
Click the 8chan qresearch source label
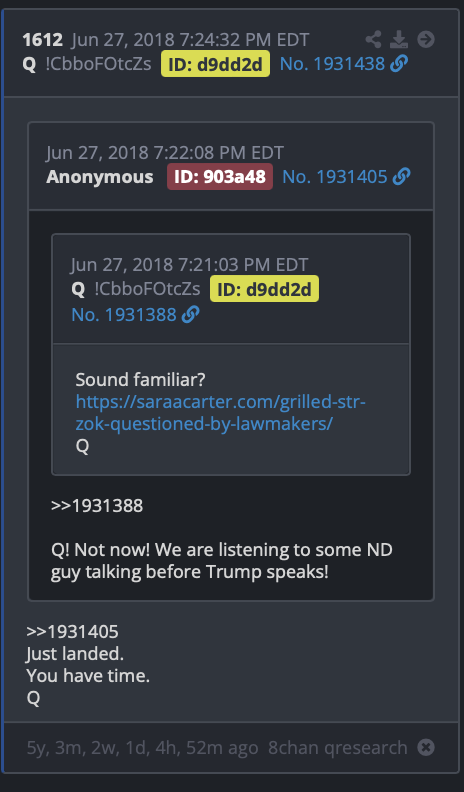pyautogui.click(x=337, y=747)
